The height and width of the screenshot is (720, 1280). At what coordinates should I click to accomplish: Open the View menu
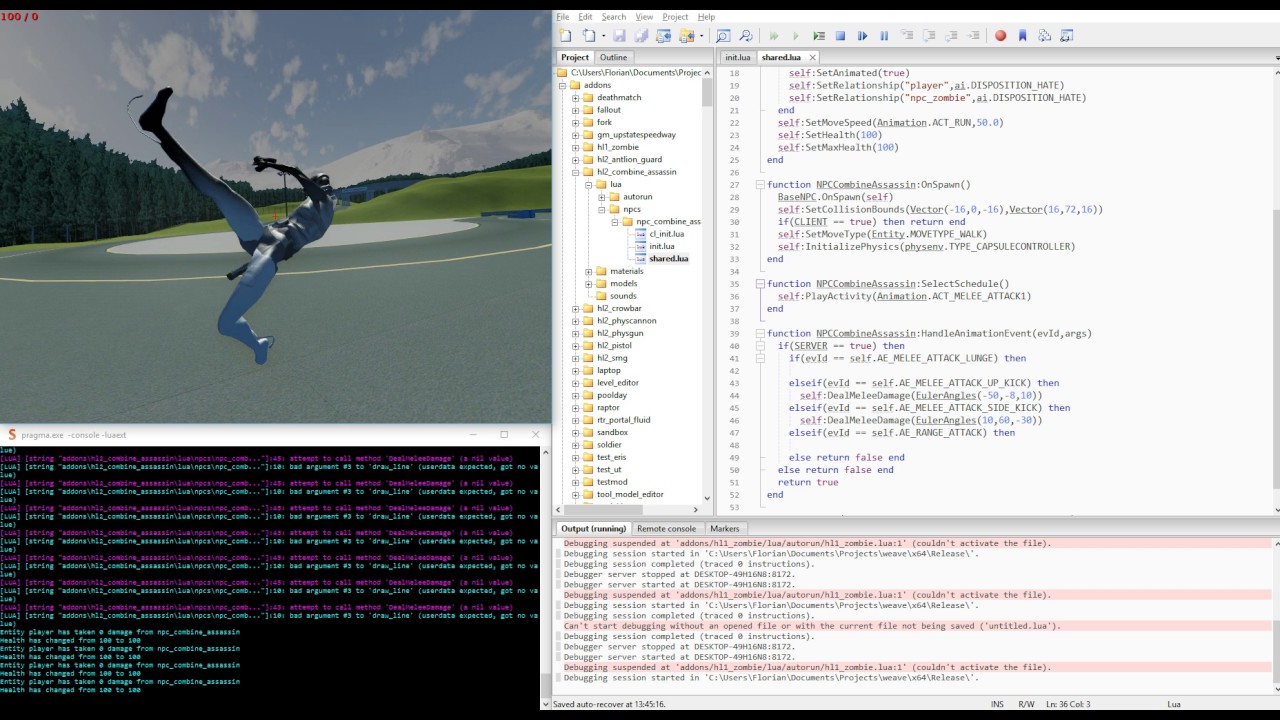point(644,17)
